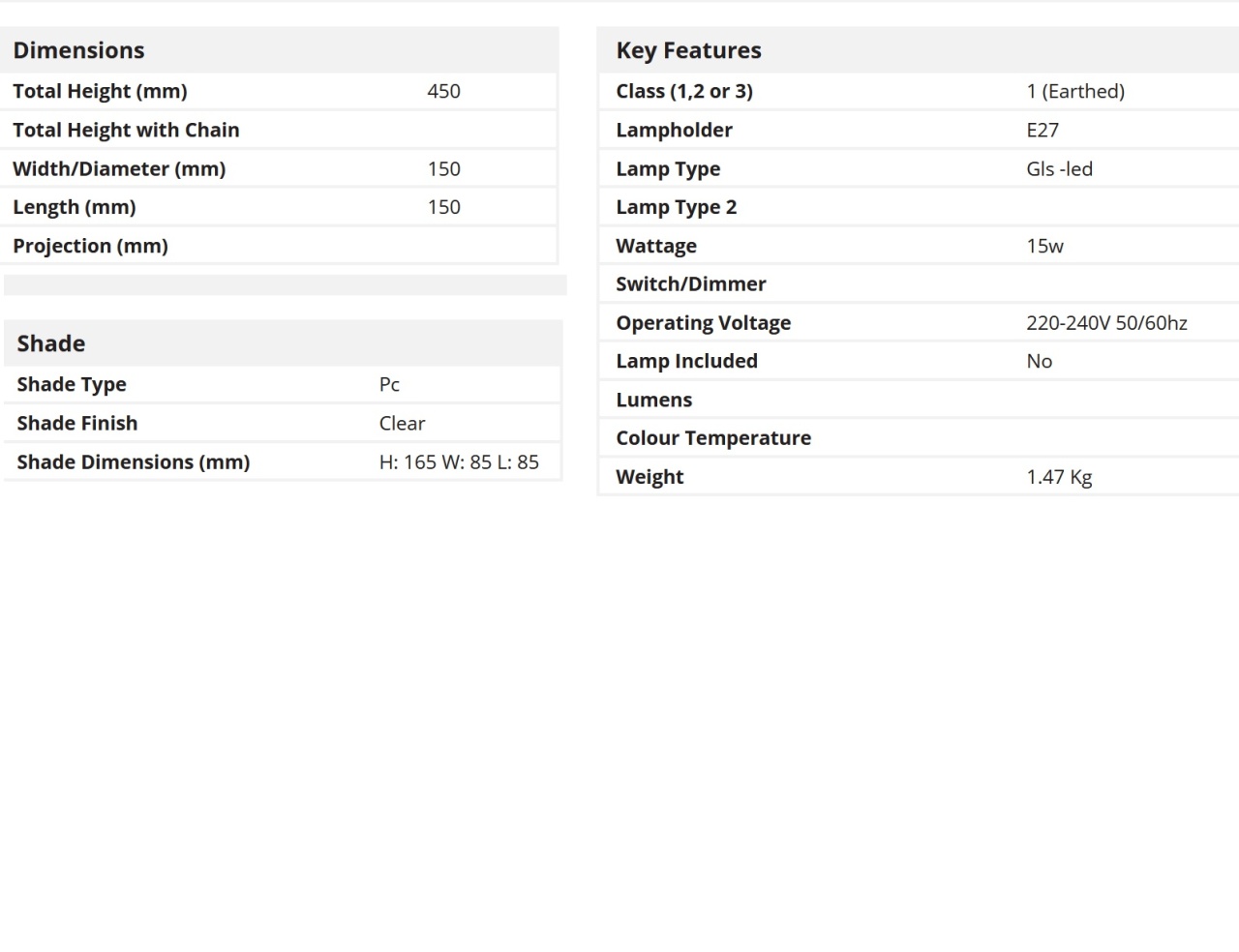The width and height of the screenshot is (1239, 952).
Task: Click the Shade Finish Clear value
Action: coord(402,423)
